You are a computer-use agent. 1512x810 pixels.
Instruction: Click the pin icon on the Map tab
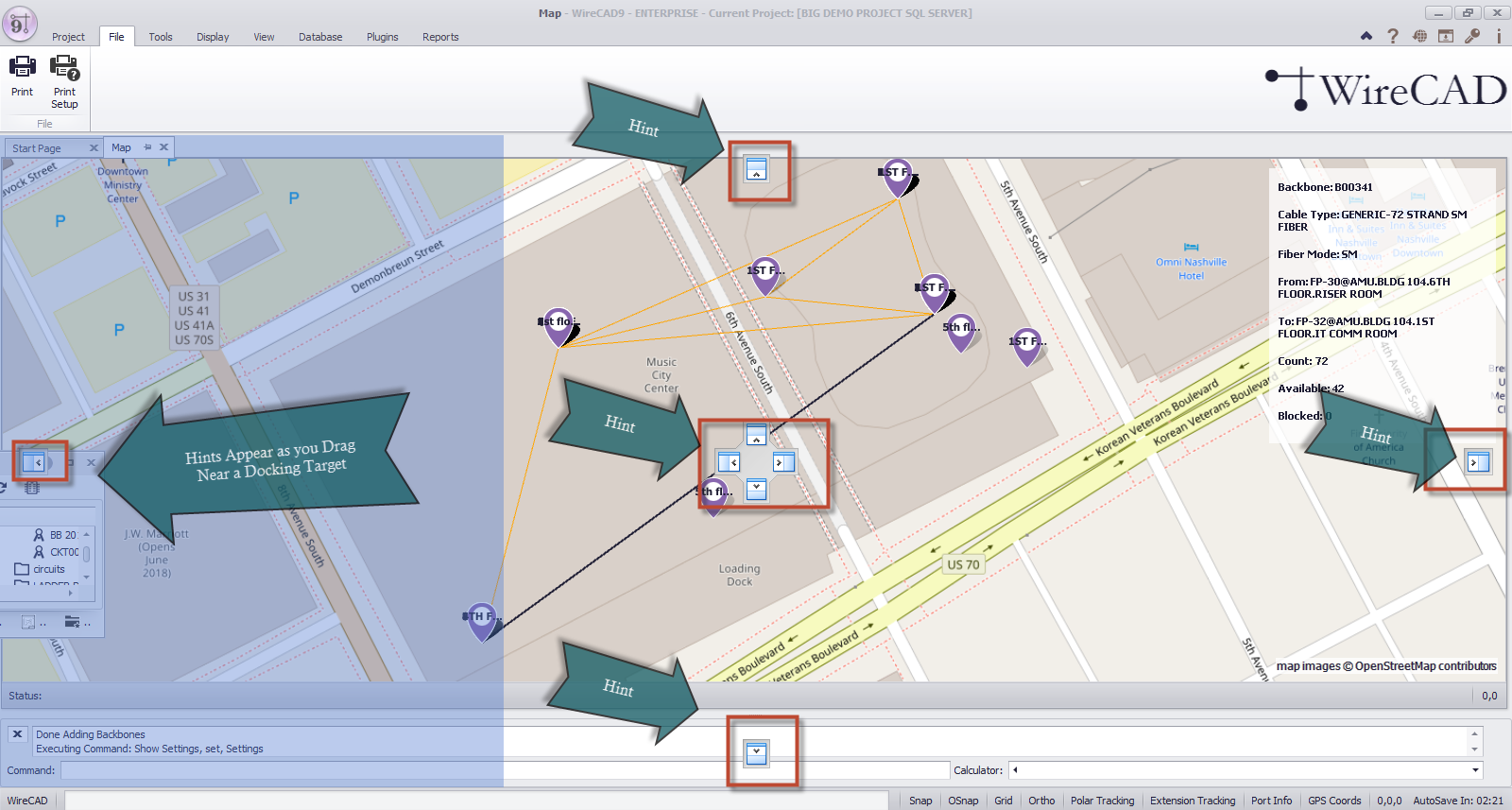[x=147, y=147]
